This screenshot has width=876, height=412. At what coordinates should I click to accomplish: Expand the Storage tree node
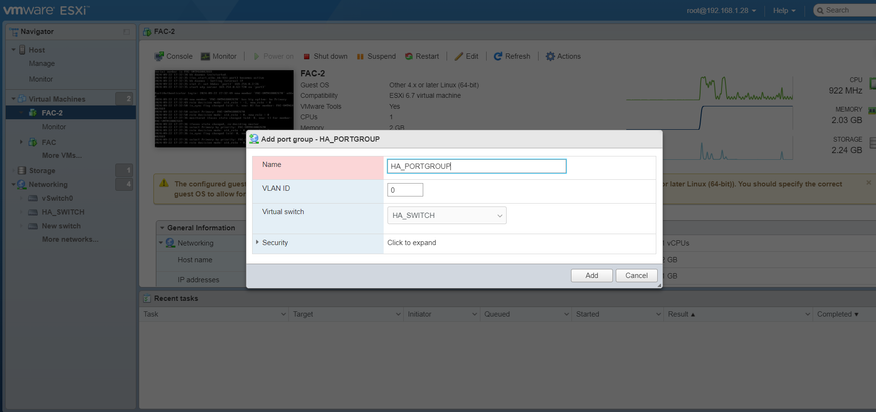coord(13,171)
